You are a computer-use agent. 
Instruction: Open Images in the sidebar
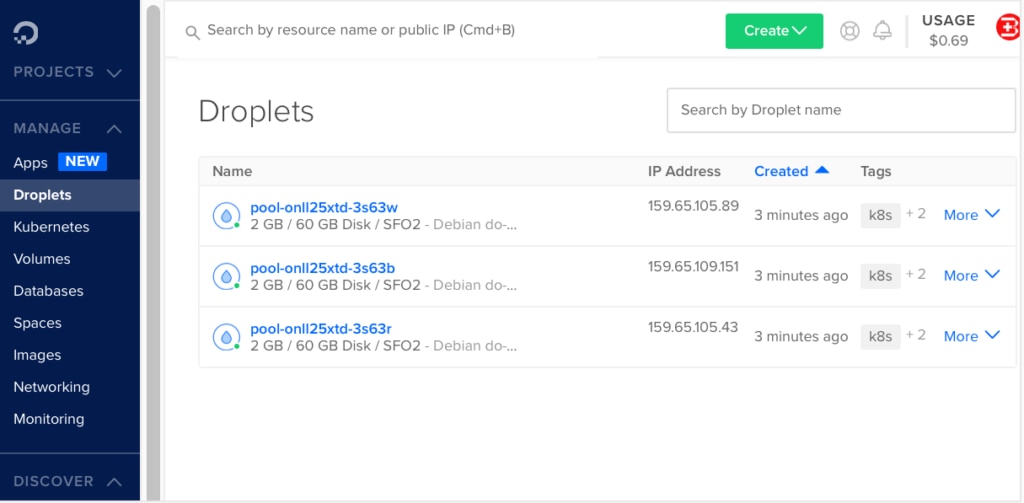click(x=37, y=355)
